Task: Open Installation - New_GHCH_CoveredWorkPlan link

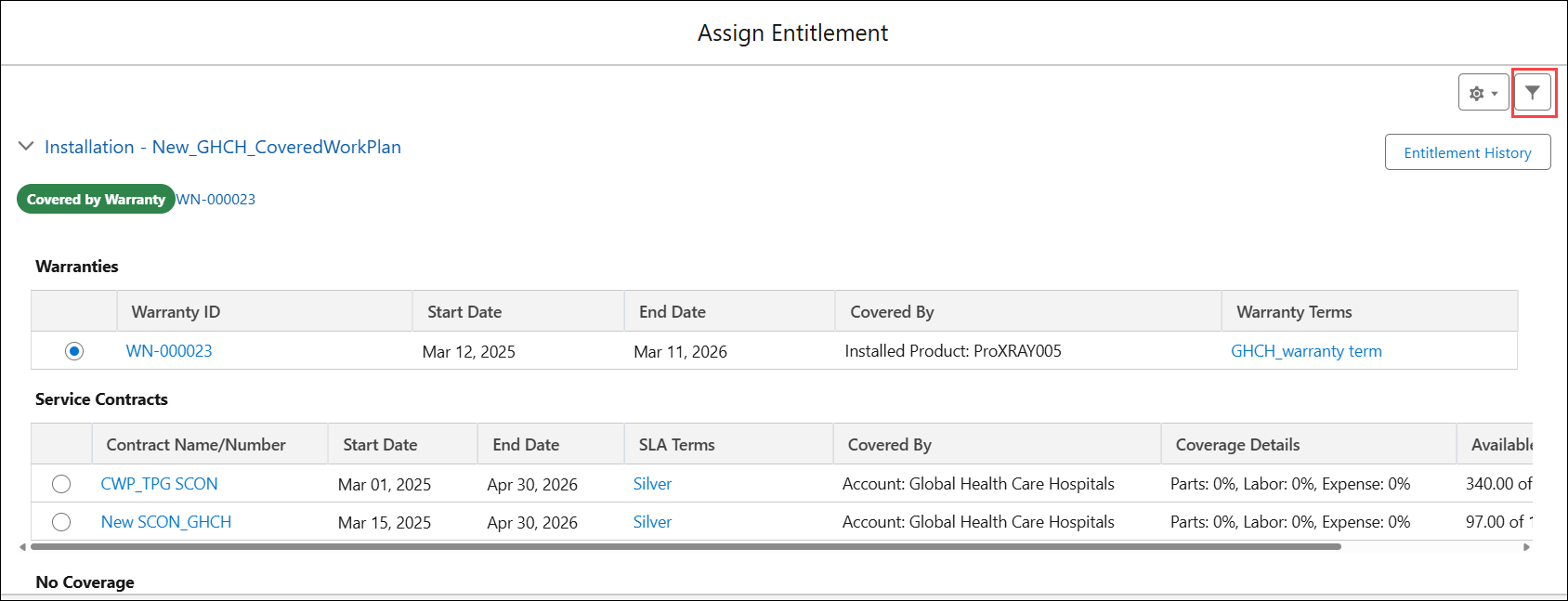Action: pyautogui.click(x=223, y=147)
